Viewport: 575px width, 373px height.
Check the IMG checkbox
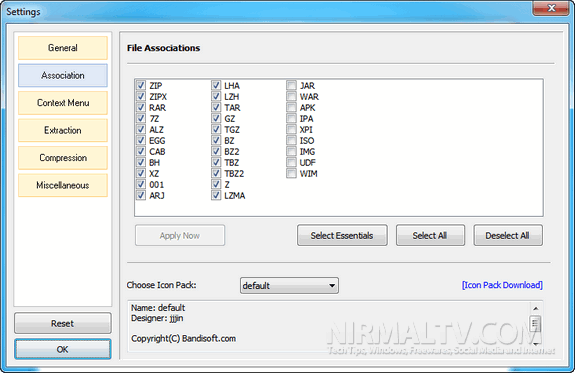point(292,151)
